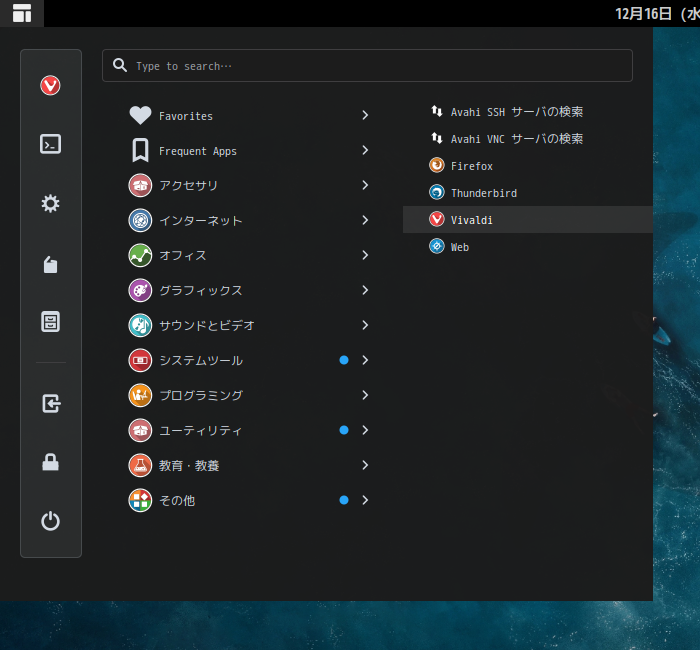The height and width of the screenshot is (650, 700).
Task: Expand the 教育・教養 chevron
Action: pyautogui.click(x=365, y=466)
